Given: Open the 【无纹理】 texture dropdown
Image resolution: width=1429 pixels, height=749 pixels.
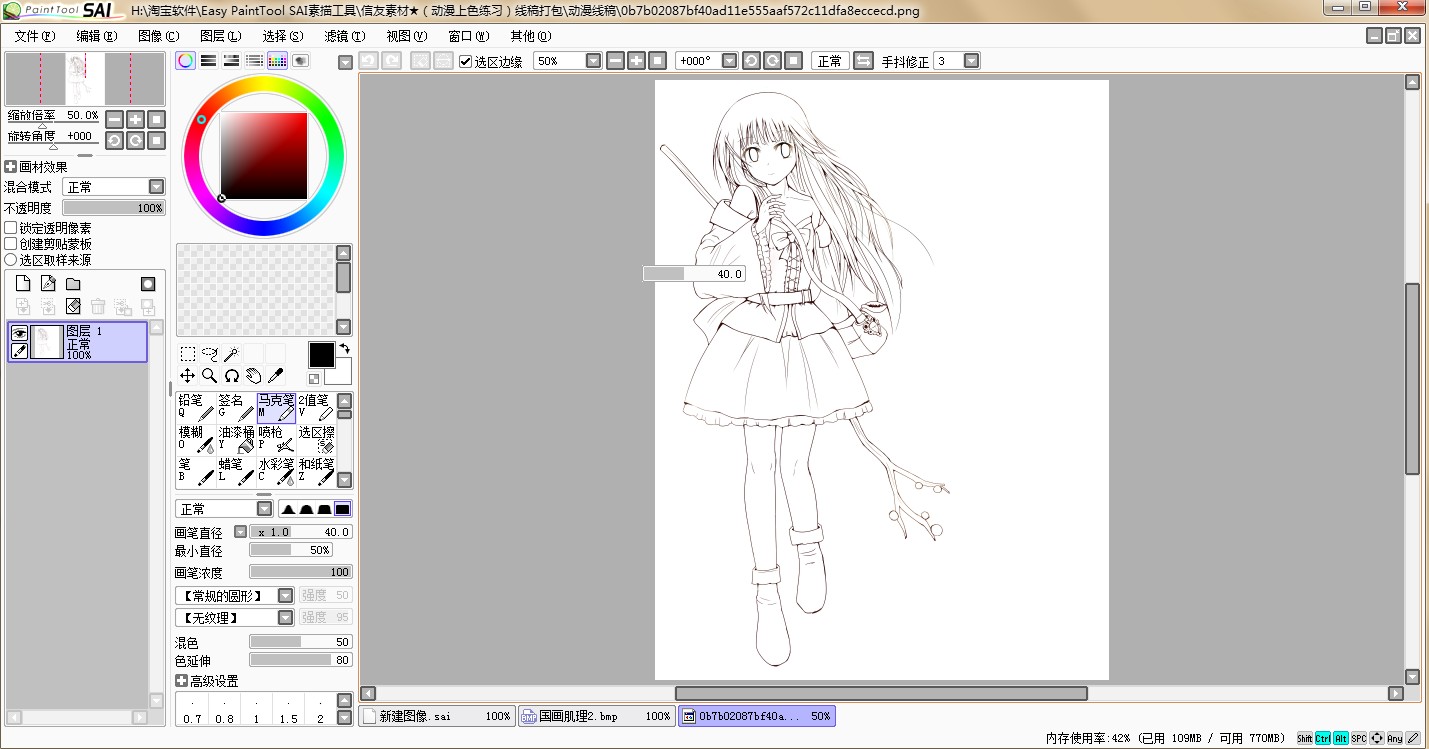Looking at the screenshot, I should [x=235, y=617].
